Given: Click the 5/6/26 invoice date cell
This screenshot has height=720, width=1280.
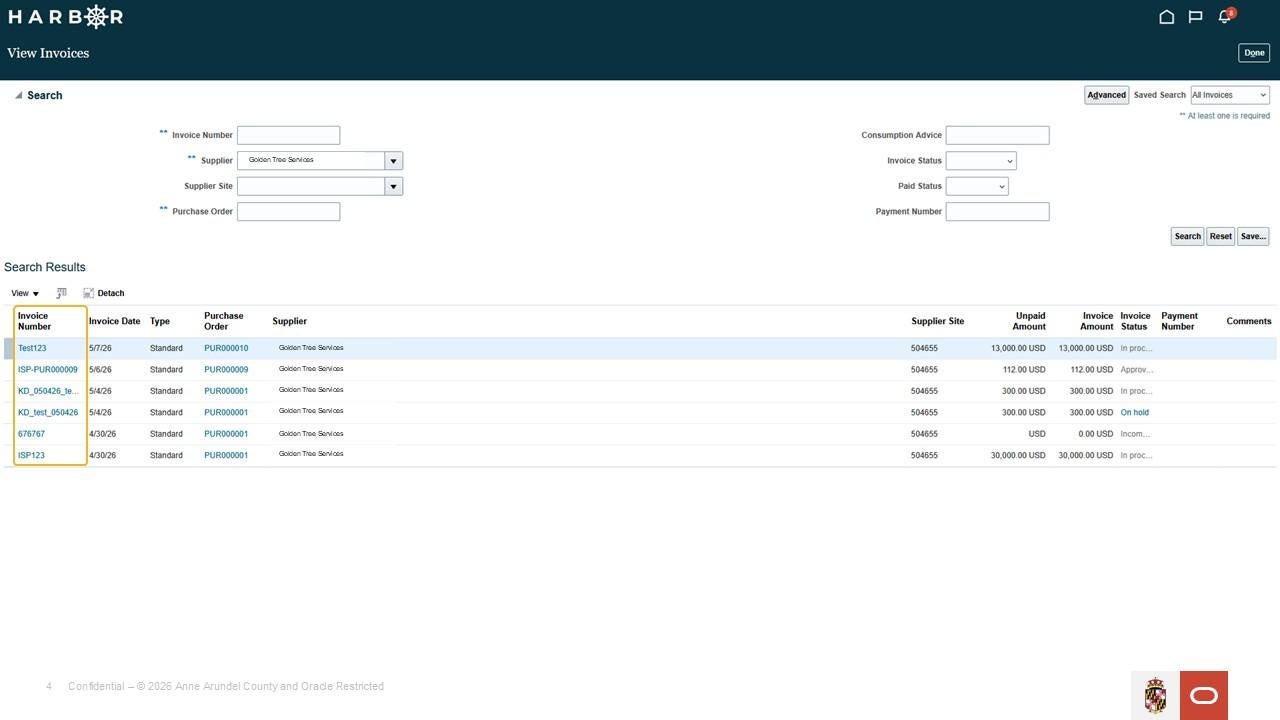Looking at the screenshot, I should tap(100, 370).
